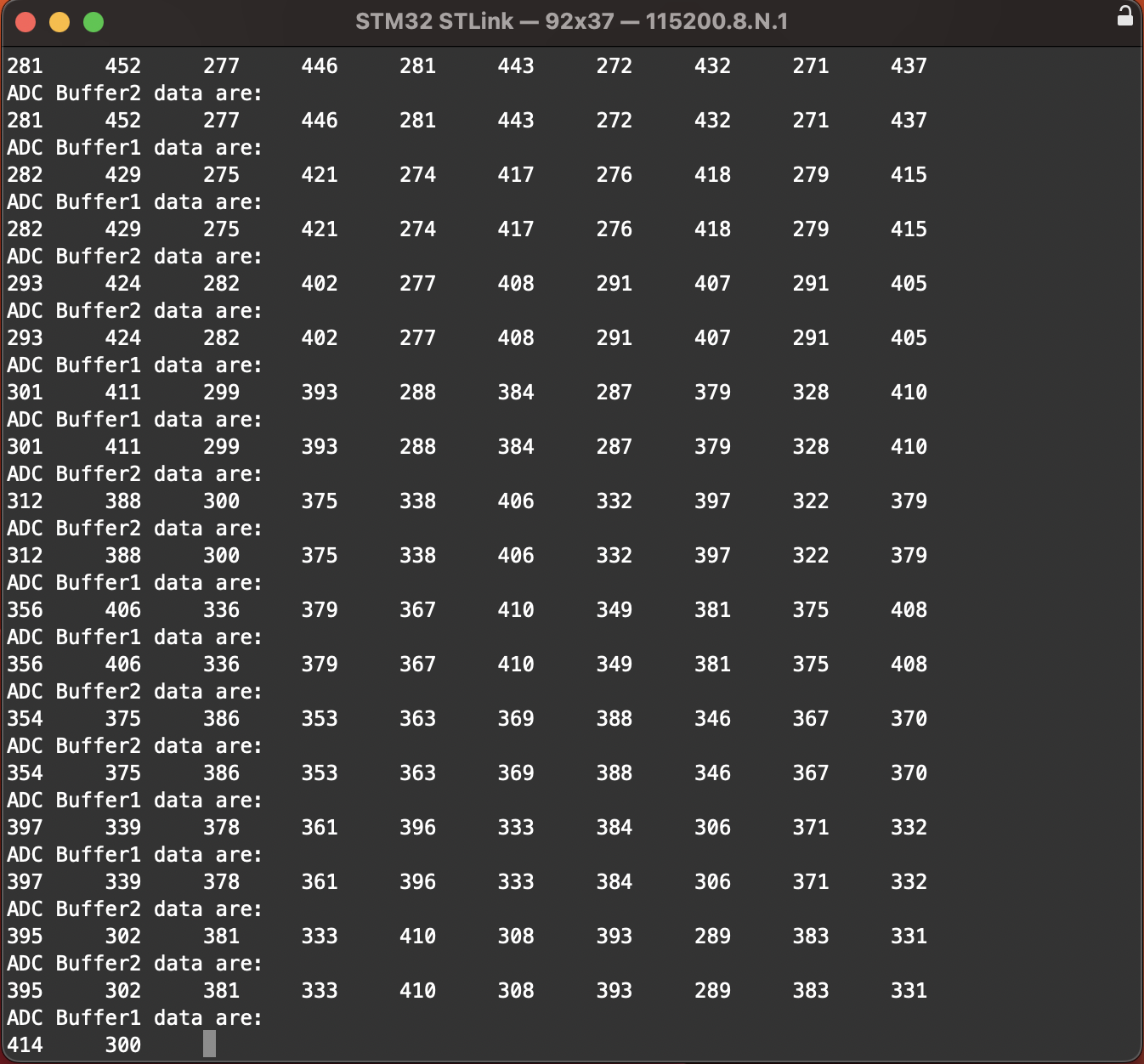The width and height of the screenshot is (1144, 1064).
Task: Click the unlock padlock icon in the title bar
Action: tap(1125, 15)
